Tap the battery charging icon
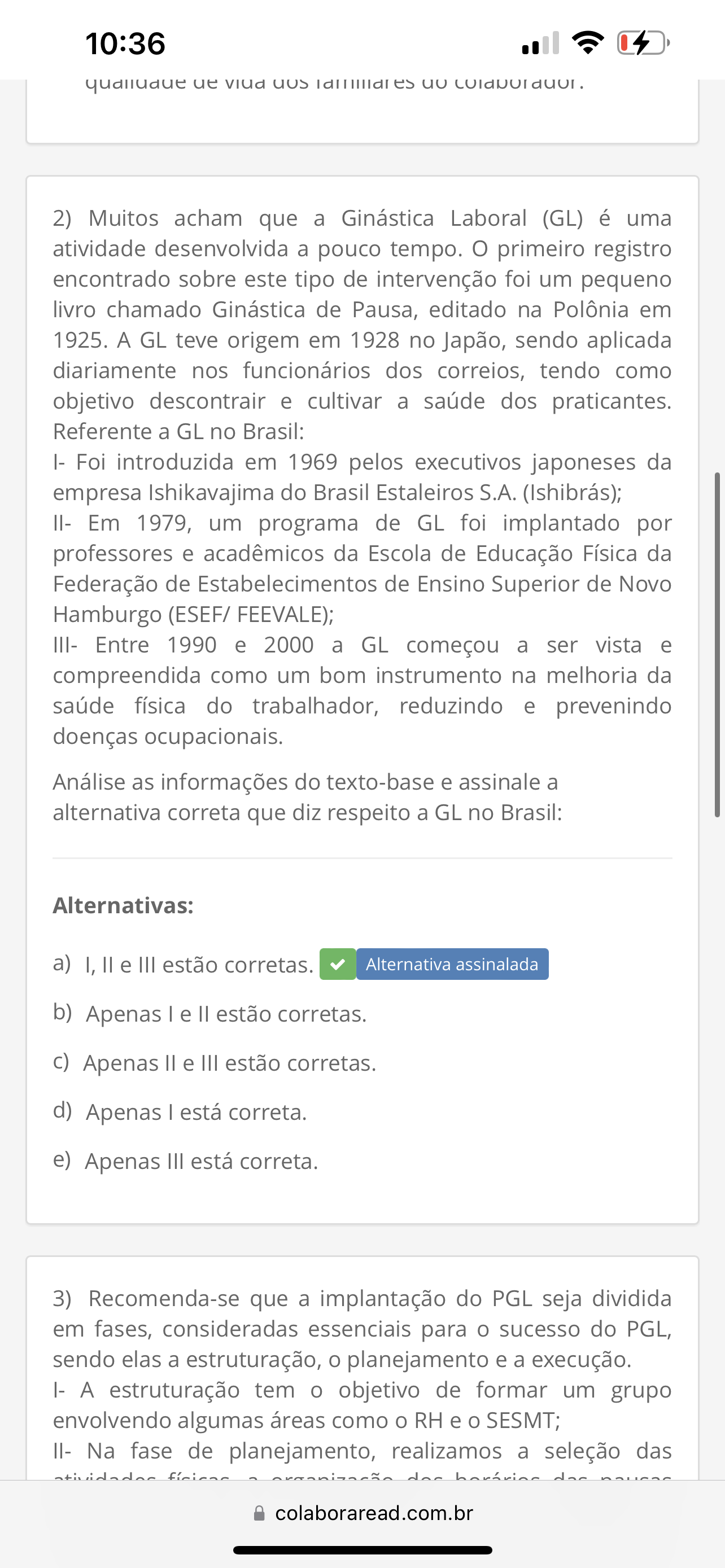The width and height of the screenshot is (725, 1568). [643, 43]
